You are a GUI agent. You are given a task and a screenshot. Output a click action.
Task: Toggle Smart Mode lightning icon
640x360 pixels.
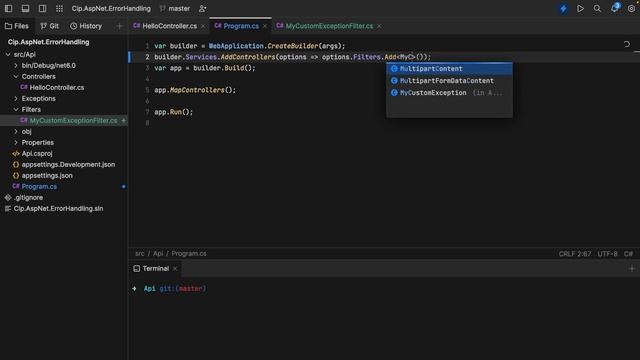[563, 9]
